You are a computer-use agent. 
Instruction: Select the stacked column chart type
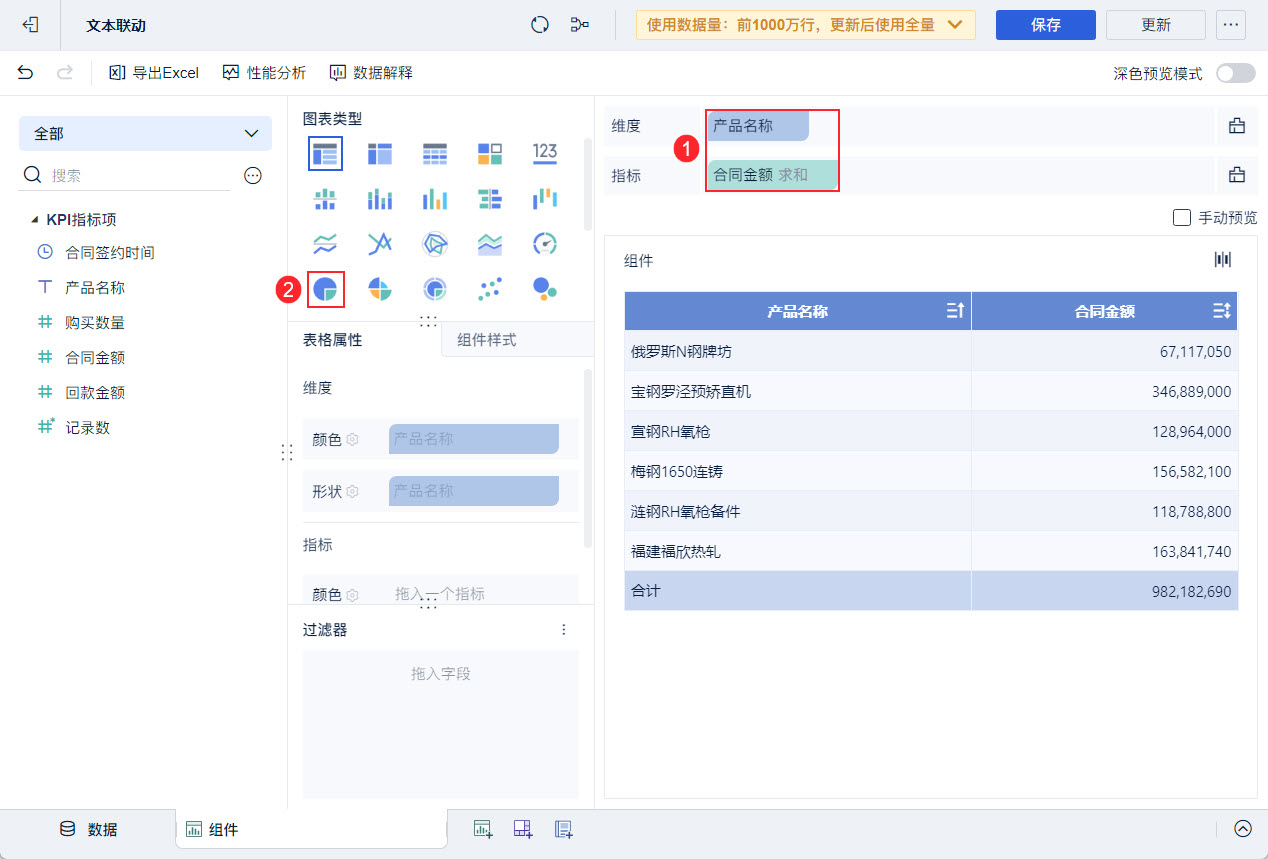click(x=380, y=198)
